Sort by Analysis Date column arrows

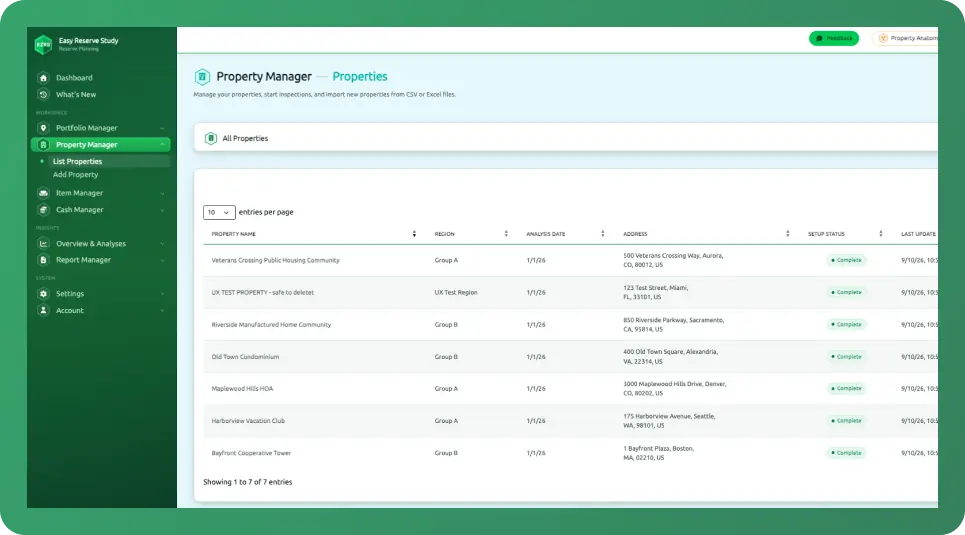tap(603, 234)
